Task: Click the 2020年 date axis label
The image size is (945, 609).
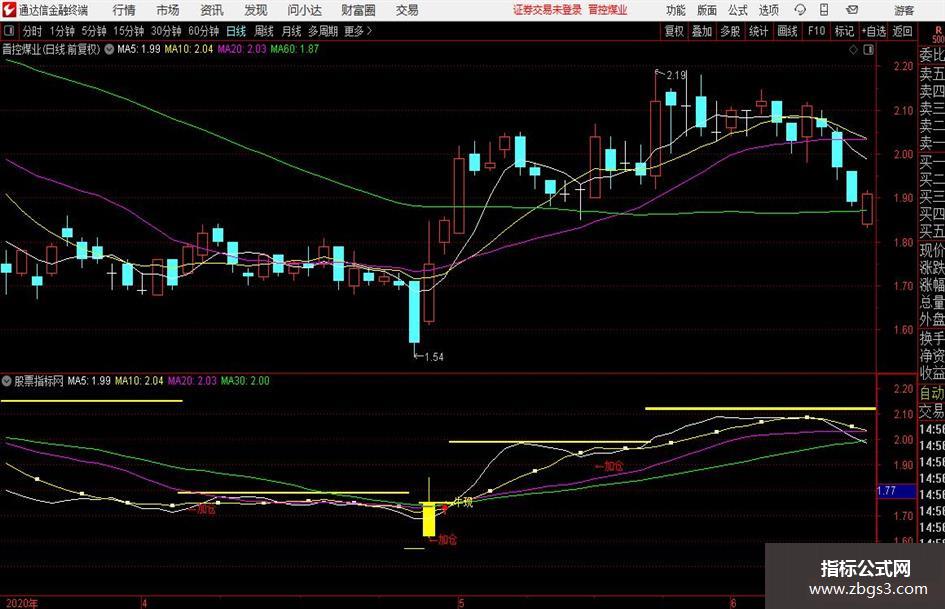Action: [20, 603]
